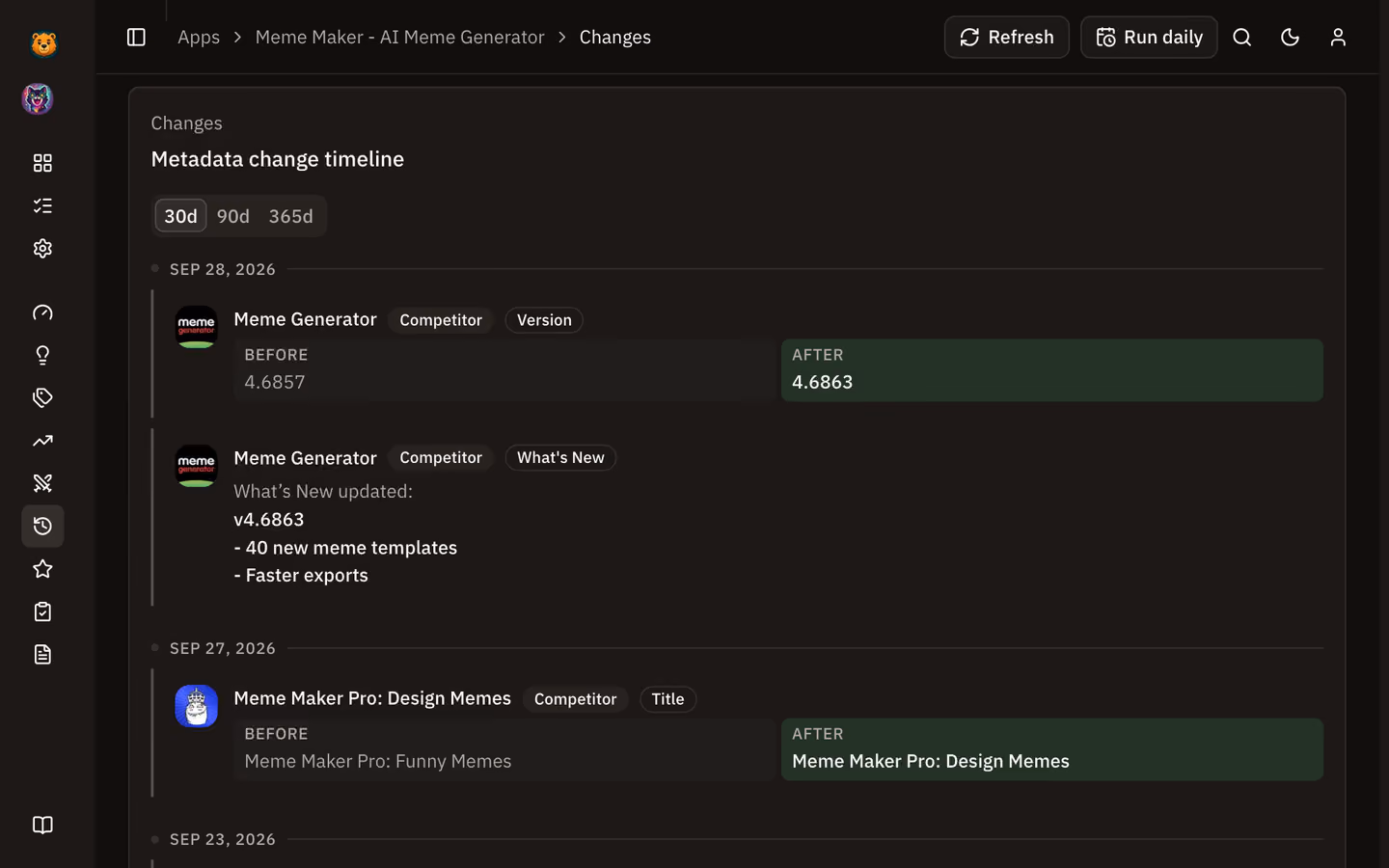Open the trending arrow icon
The width and height of the screenshot is (1389, 868).
(x=42, y=441)
